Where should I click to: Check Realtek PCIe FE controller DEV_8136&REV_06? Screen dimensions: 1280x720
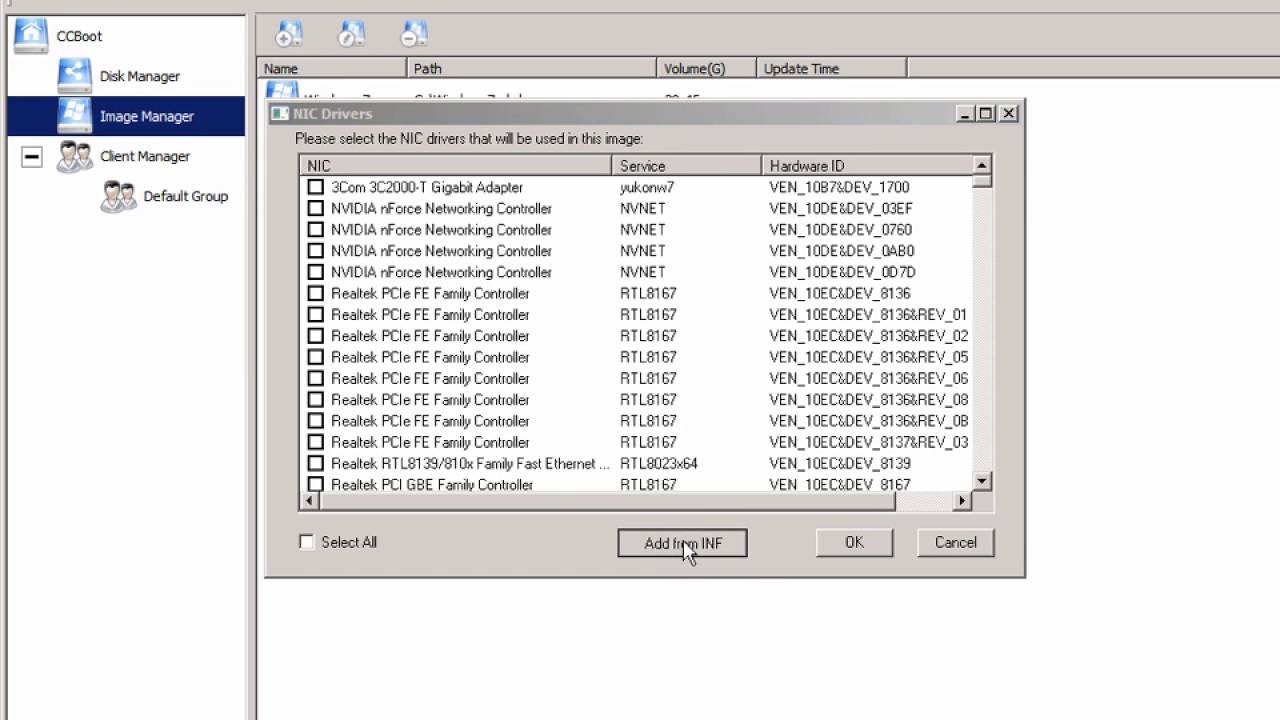tap(316, 378)
